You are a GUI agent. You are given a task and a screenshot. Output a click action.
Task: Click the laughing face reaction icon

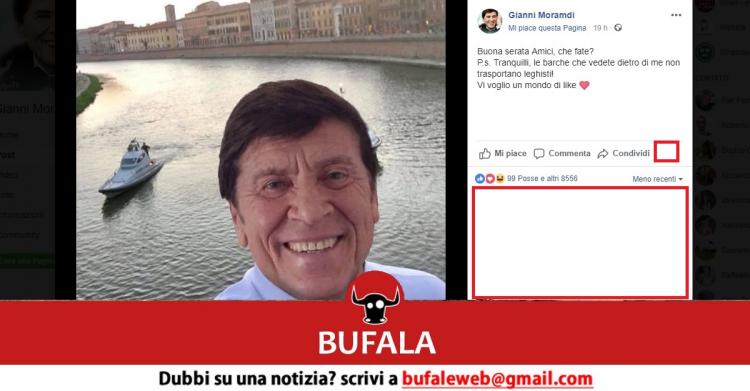tap(500, 179)
